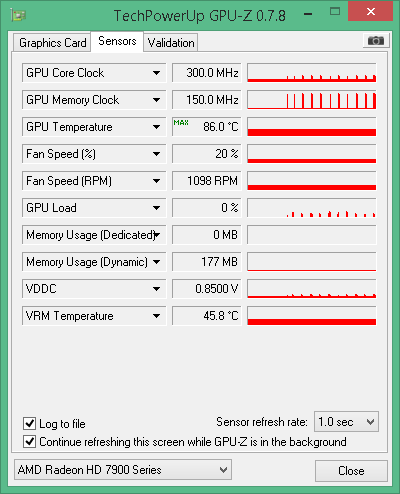Click the camera screenshot icon
The height and width of the screenshot is (494, 400).
(x=376, y=41)
